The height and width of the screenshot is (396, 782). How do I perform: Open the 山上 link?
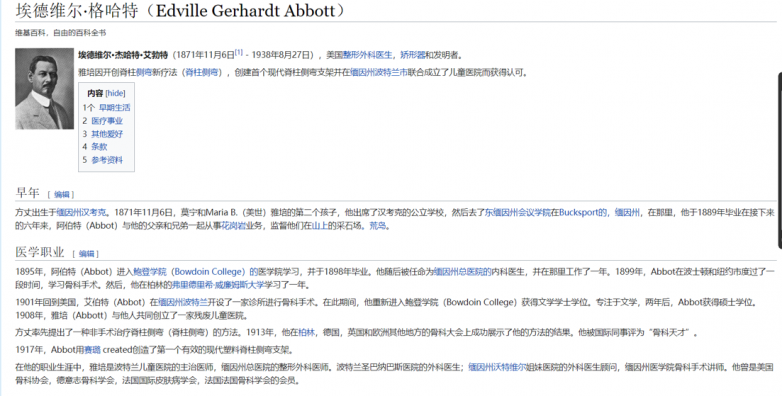pyautogui.click(x=320, y=226)
